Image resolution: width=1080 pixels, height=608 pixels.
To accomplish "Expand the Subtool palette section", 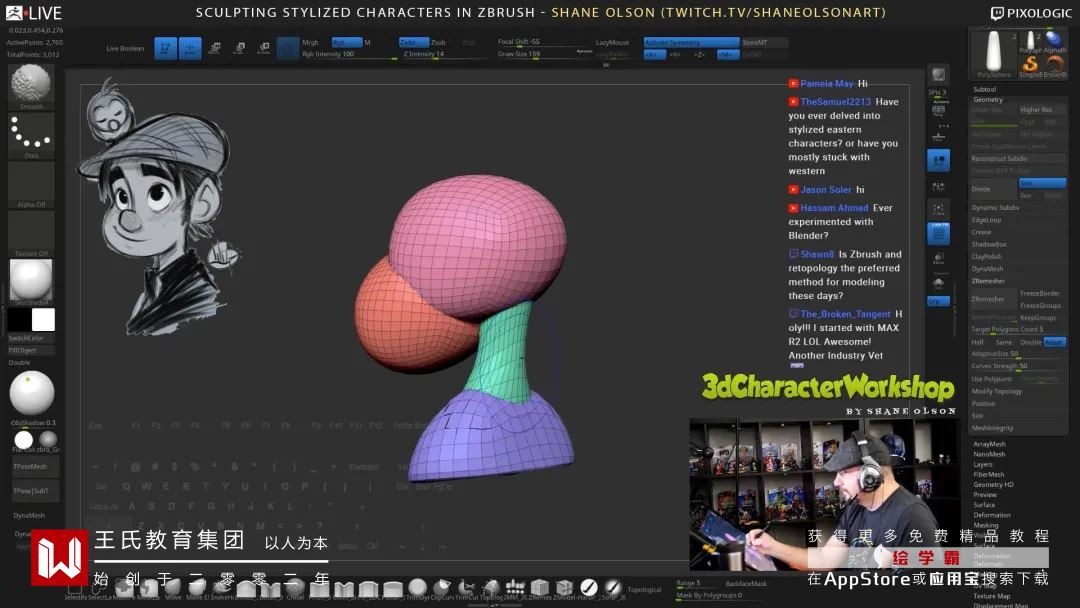I will pos(984,90).
